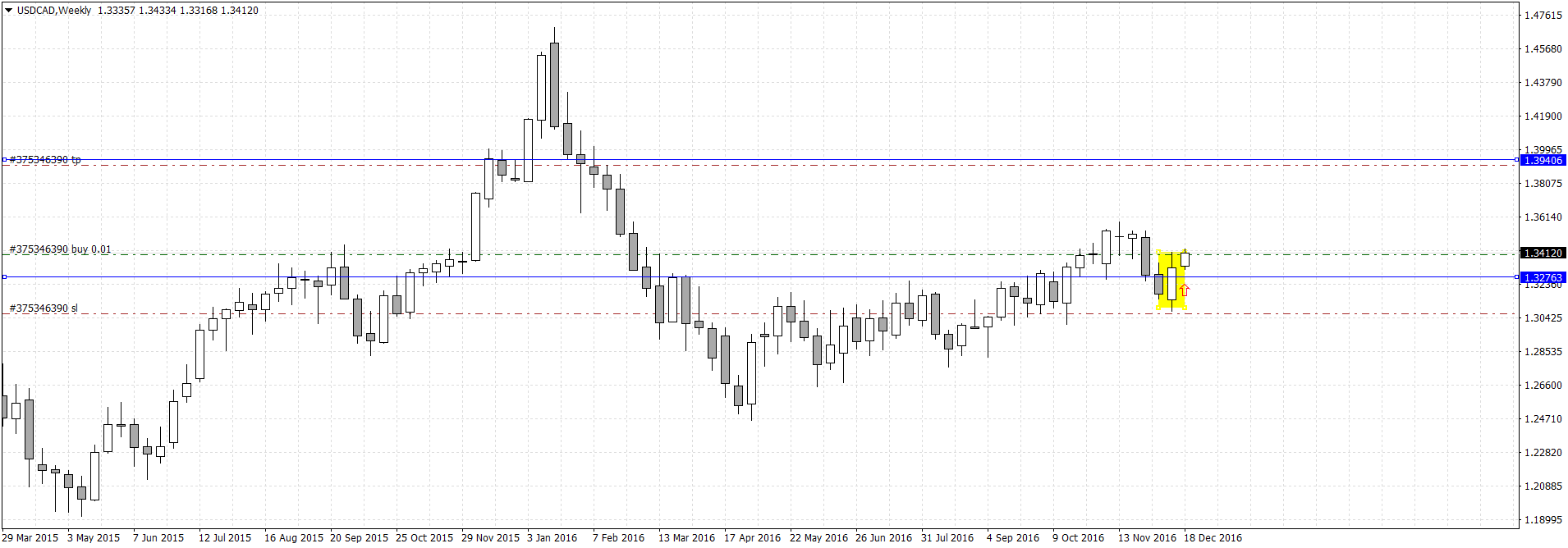Click the 1.28535 price axis label

tap(1543, 351)
